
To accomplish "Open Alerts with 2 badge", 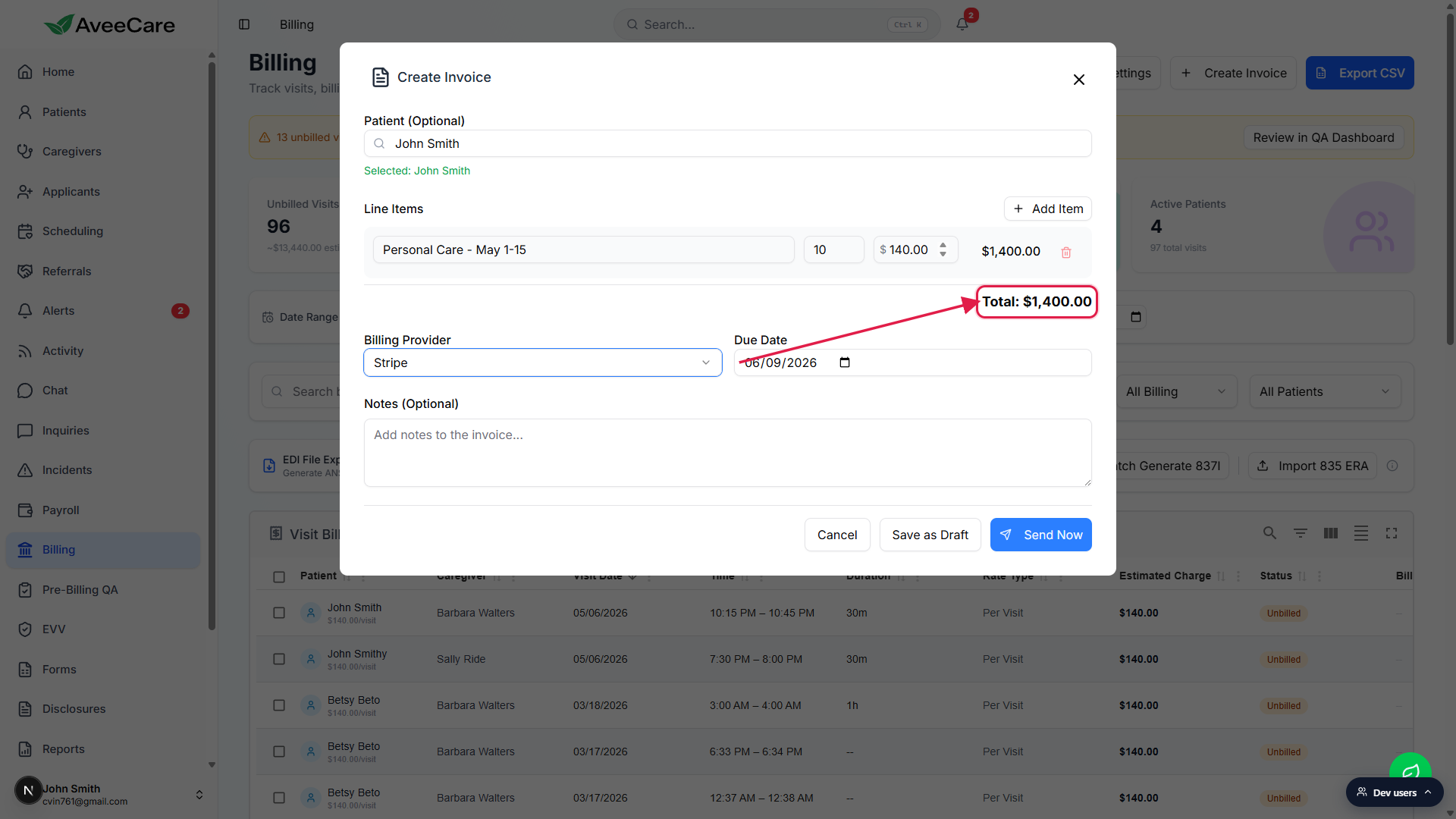I will [103, 311].
